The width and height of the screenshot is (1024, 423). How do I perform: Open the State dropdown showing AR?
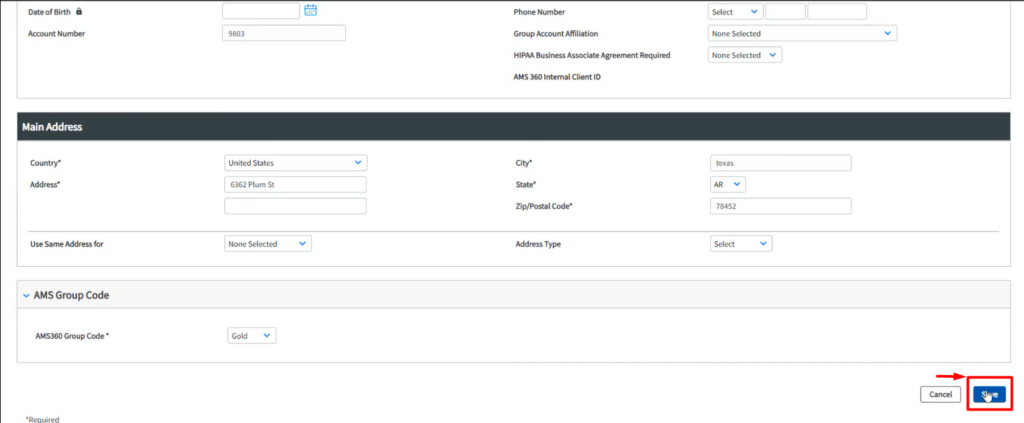pyautogui.click(x=727, y=185)
